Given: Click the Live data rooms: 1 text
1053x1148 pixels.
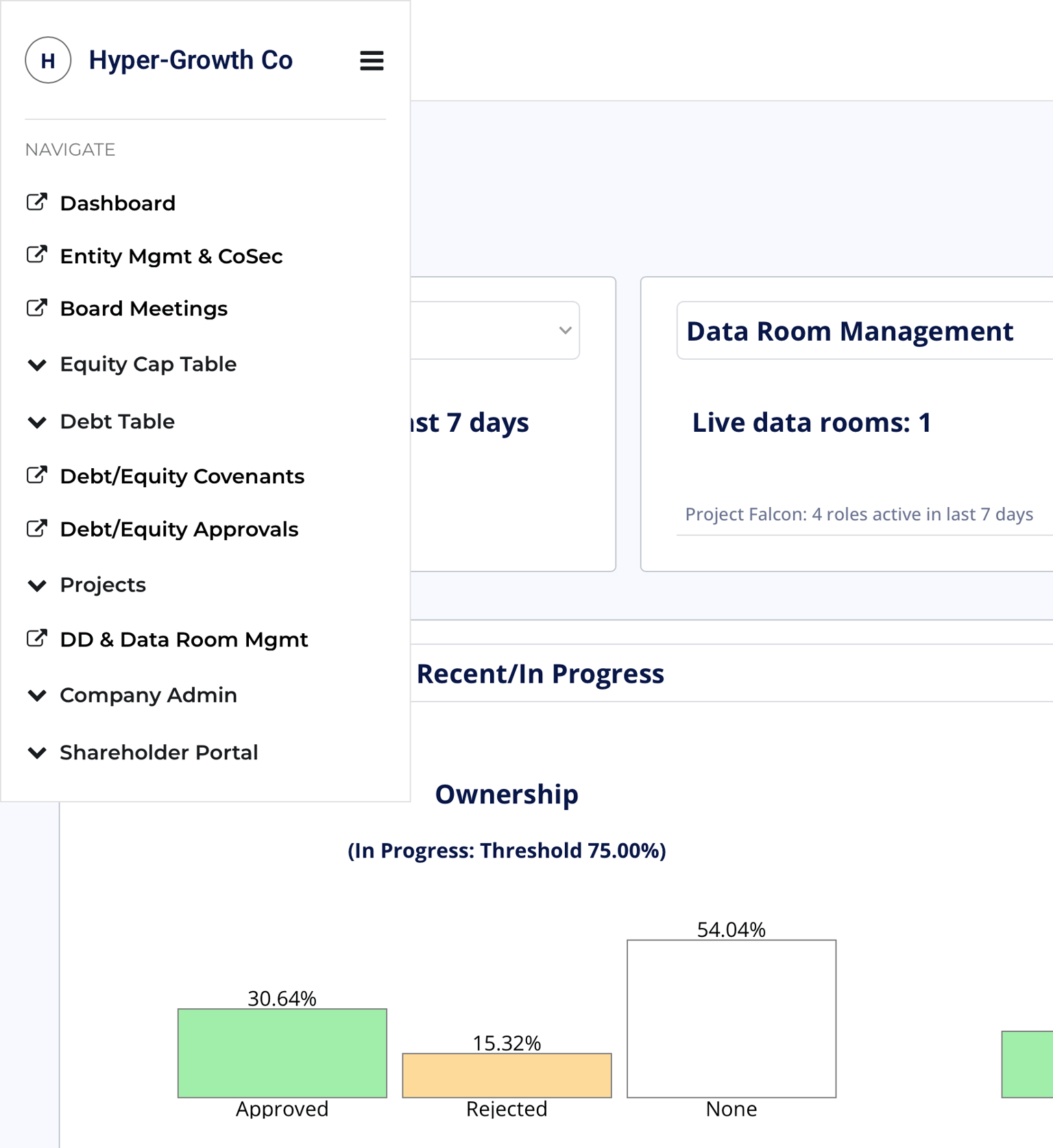Looking at the screenshot, I should (812, 422).
